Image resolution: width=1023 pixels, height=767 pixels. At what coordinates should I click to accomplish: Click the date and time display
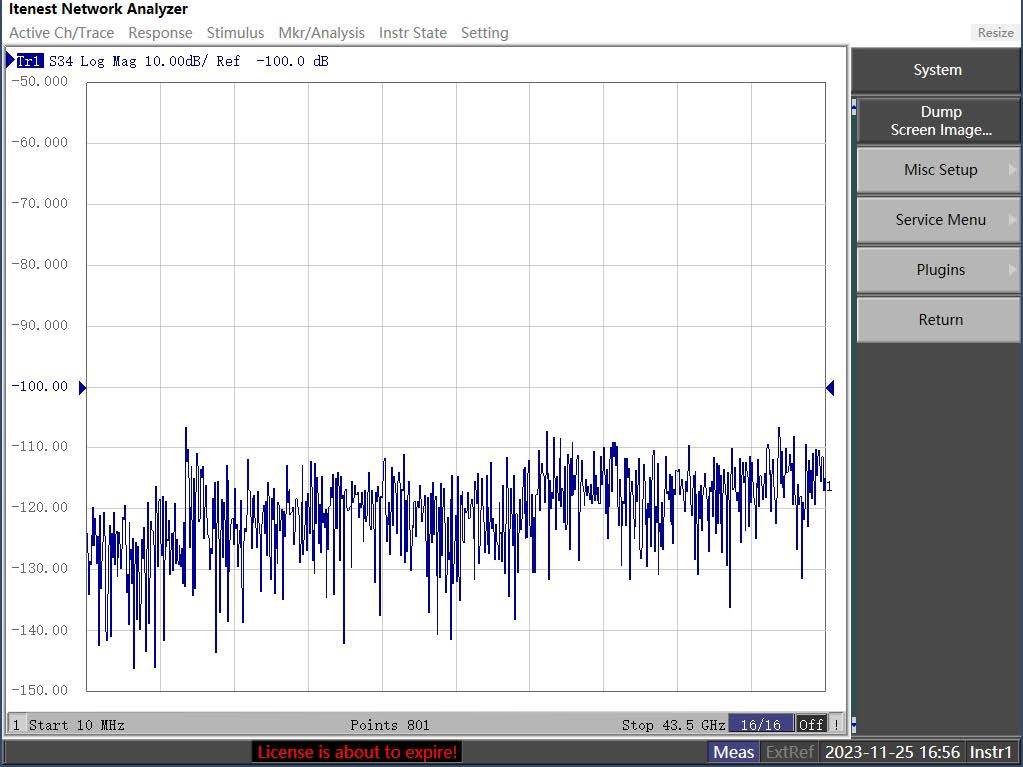892,752
